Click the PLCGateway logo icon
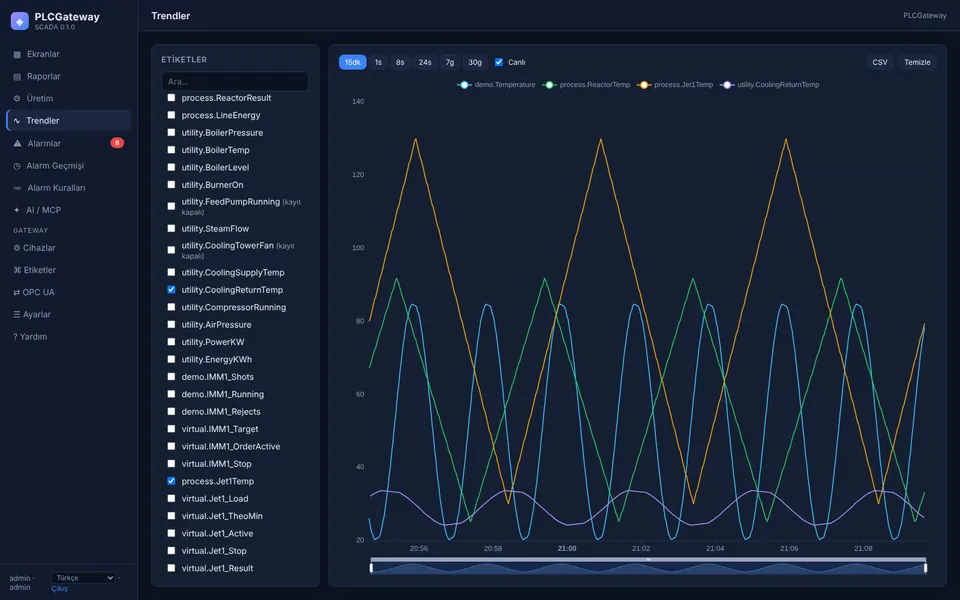960x600 pixels. pyautogui.click(x=20, y=21)
